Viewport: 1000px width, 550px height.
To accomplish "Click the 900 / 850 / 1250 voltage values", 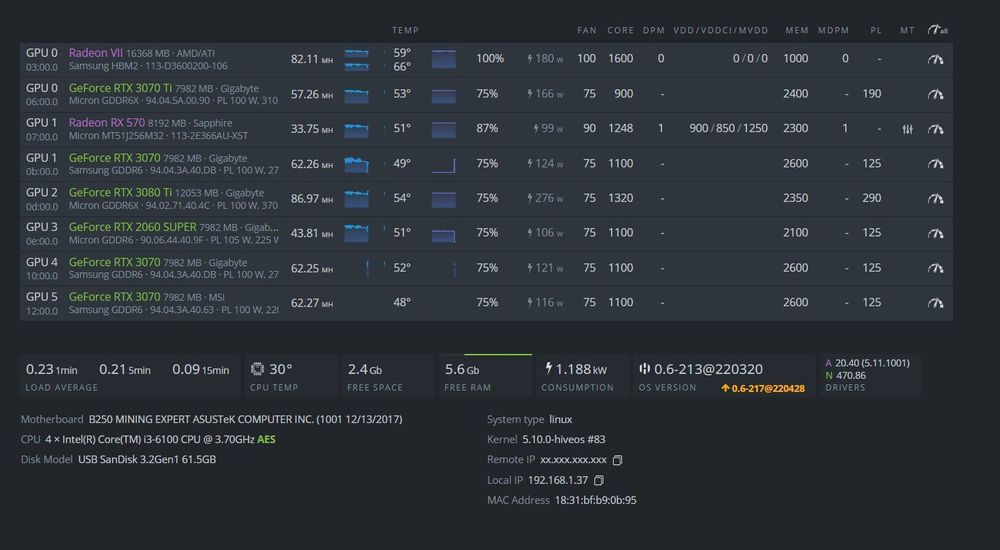I will tap(728, 128).
